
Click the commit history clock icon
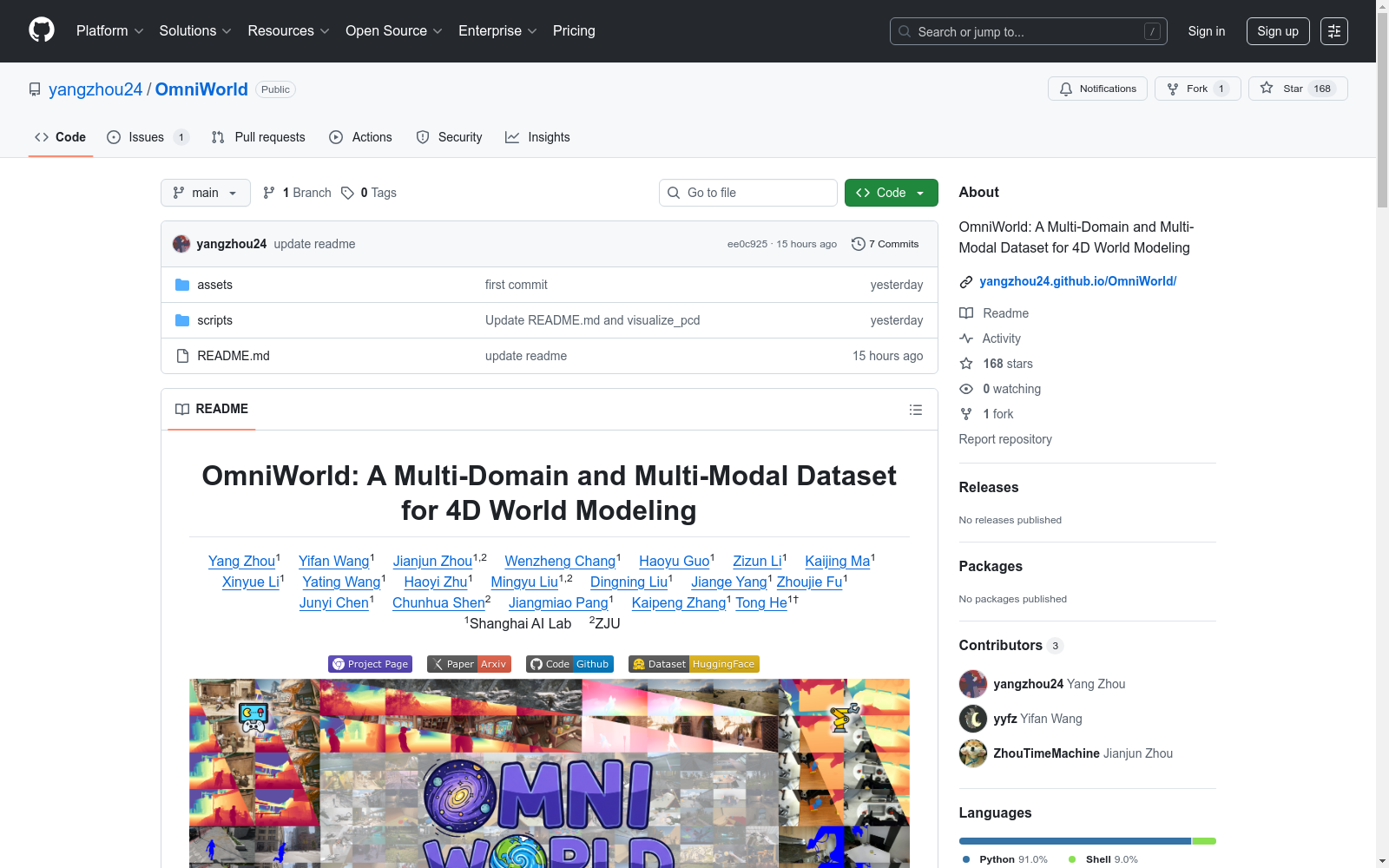pyautogui.click(x=858, y=244)
